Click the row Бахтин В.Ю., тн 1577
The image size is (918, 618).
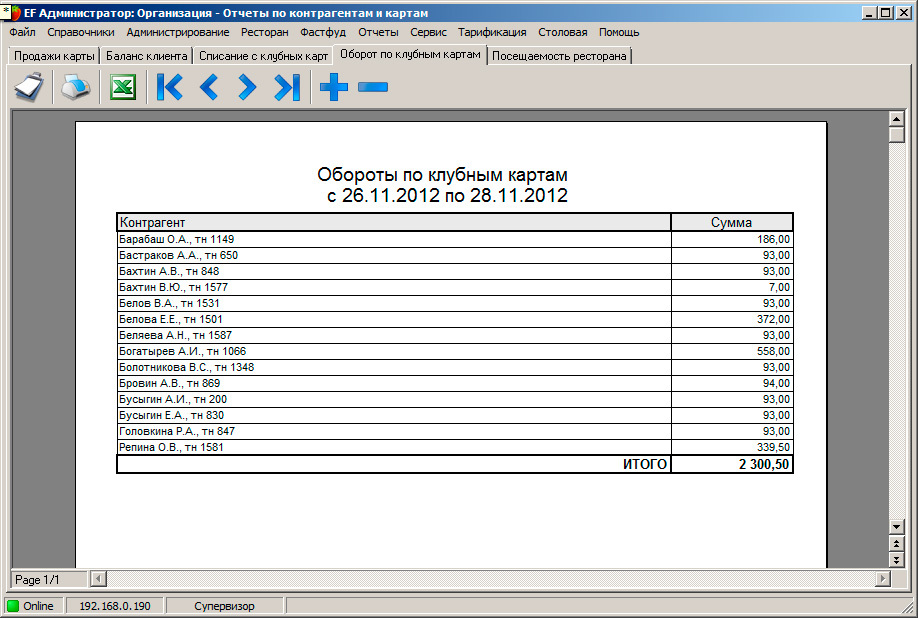[454, 287]
